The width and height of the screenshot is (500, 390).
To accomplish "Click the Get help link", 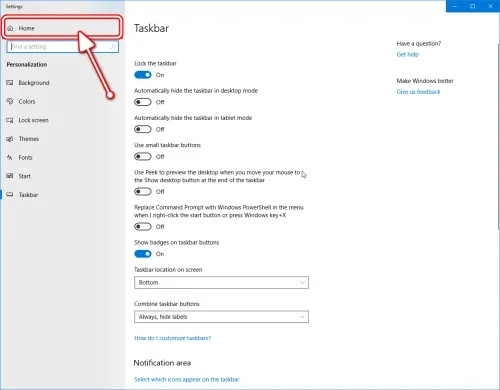I will tap(407, 54).
